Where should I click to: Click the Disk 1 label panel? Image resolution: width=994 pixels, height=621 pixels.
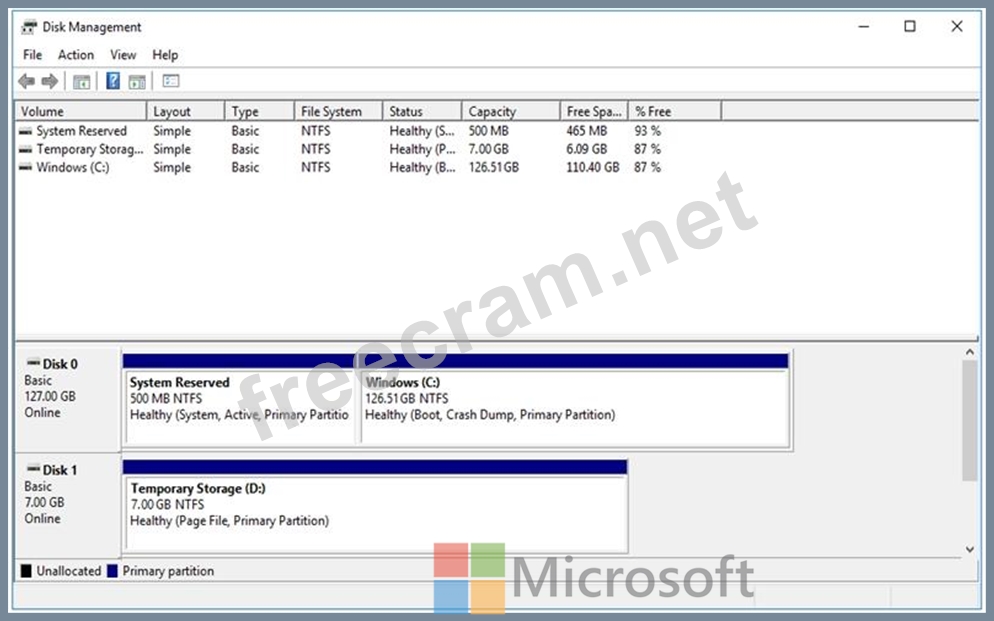[66, 500]
